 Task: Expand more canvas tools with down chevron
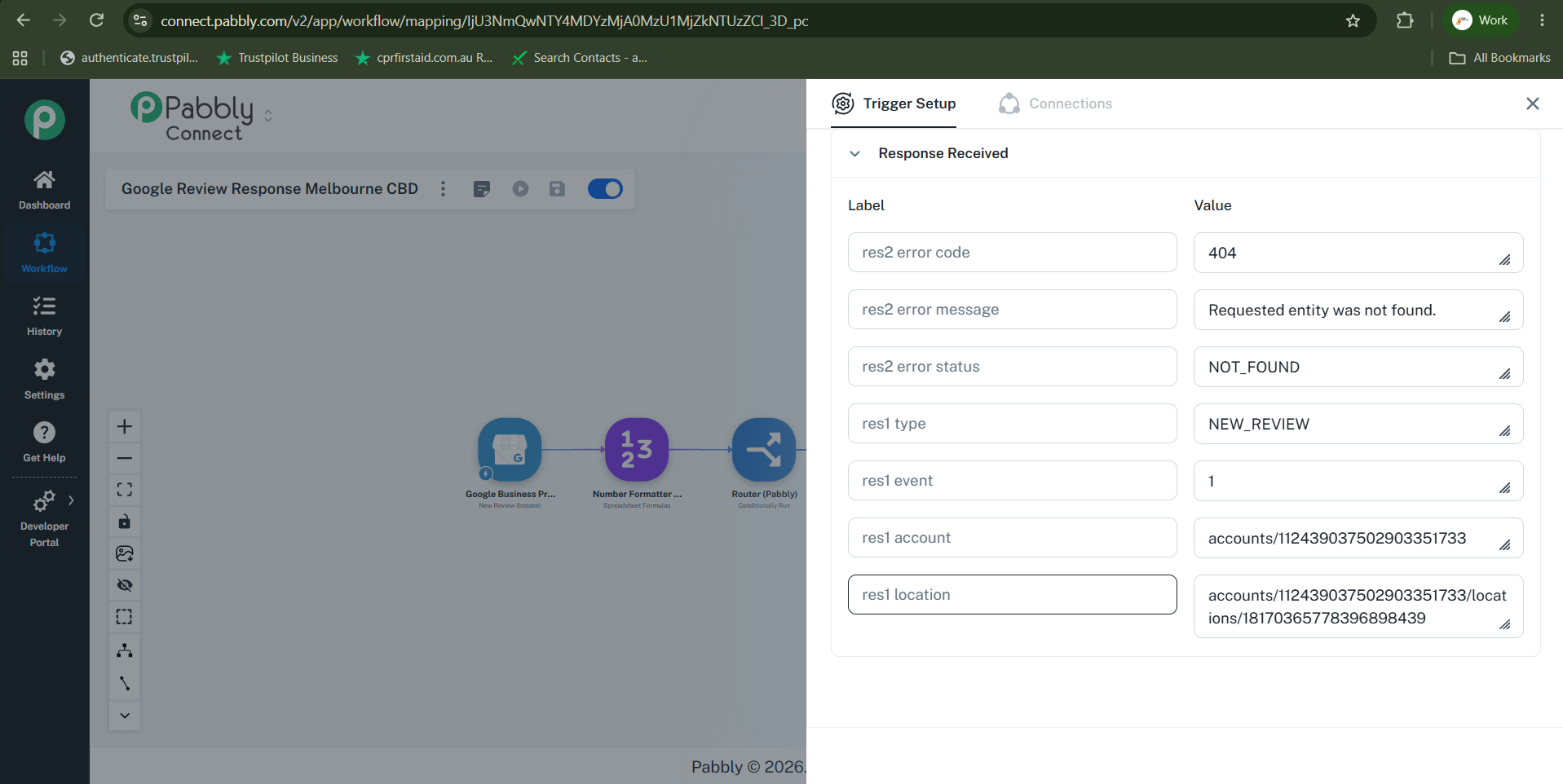click(125, 716)
